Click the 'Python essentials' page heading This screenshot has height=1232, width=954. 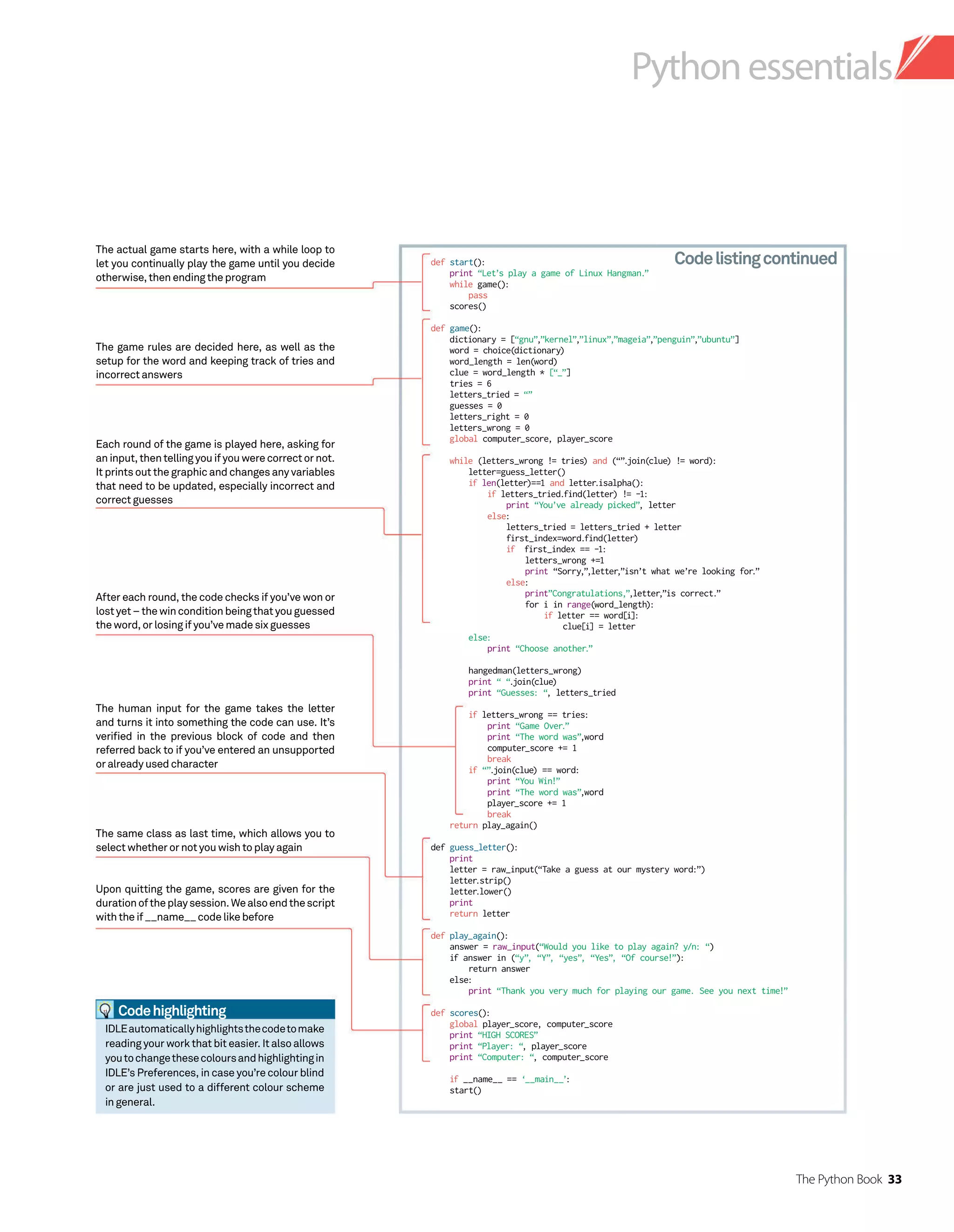pyautogui.click(x=762, y=67)
